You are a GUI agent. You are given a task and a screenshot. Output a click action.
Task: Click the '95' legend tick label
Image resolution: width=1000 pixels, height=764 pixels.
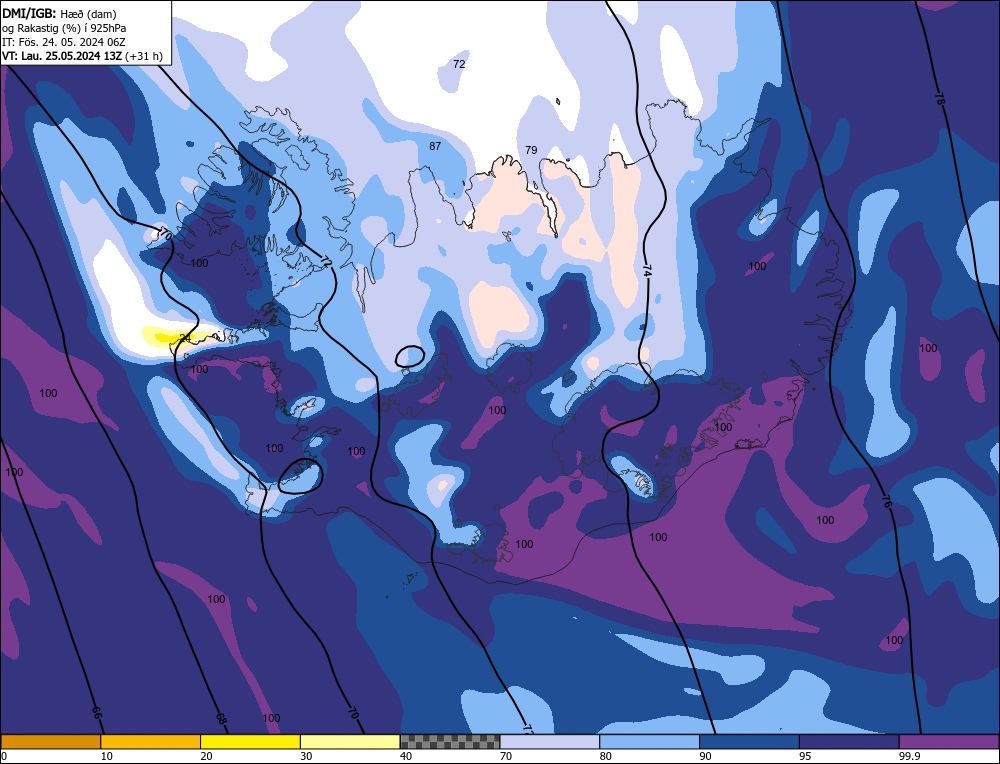[805, 756]
